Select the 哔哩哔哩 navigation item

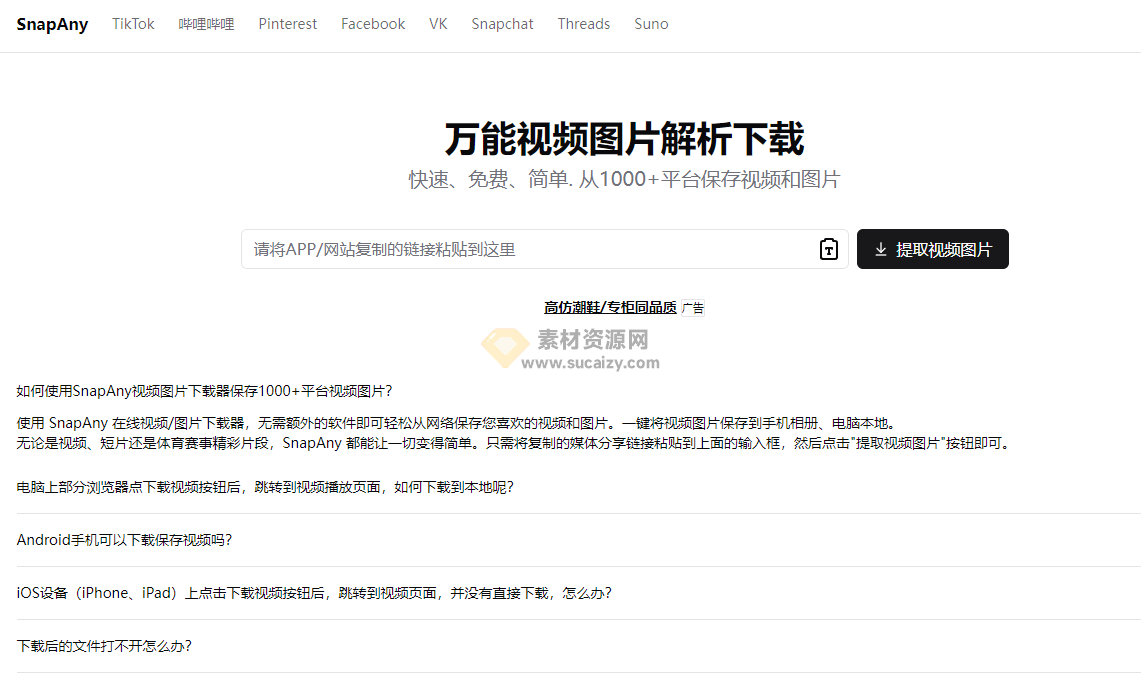point(206,24)
